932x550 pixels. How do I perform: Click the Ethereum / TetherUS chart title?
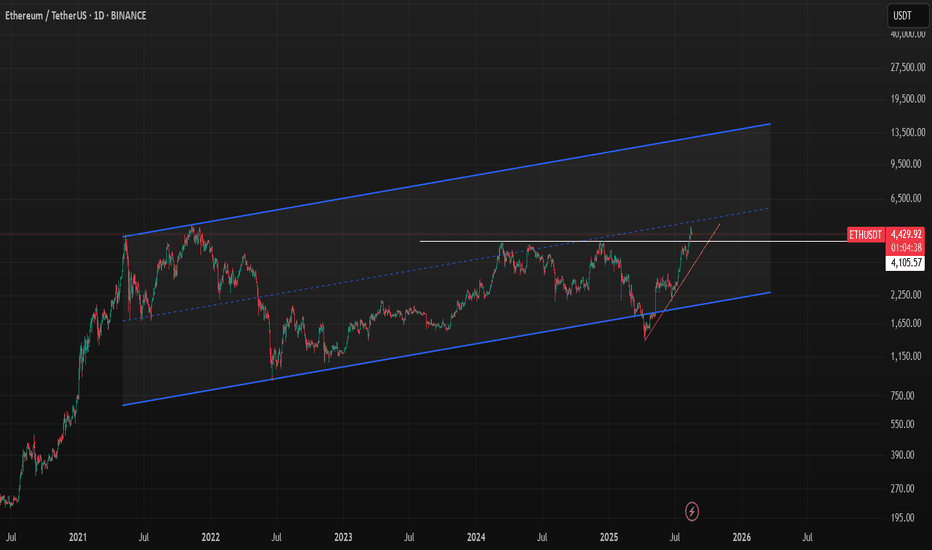coord(75,15)
